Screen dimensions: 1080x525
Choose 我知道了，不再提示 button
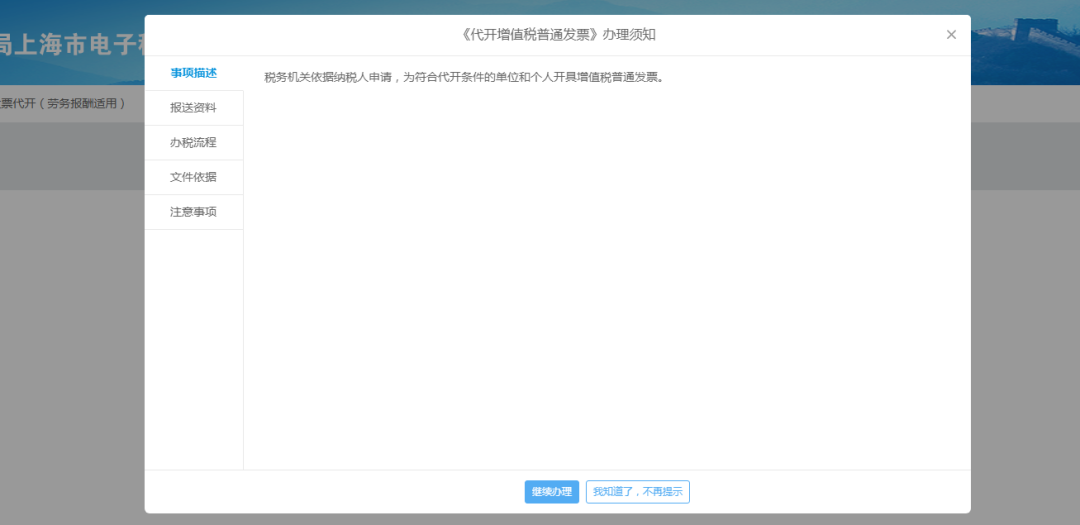pos(638,492)
